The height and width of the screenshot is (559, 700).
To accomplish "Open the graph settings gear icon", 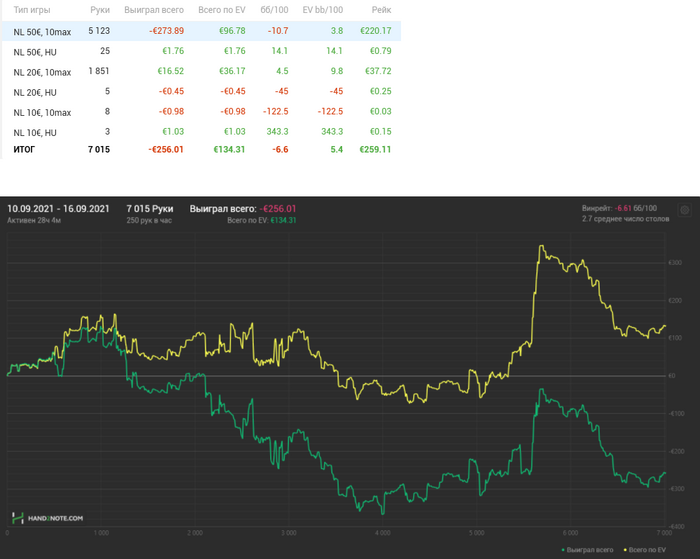I will tap(684, 210).
